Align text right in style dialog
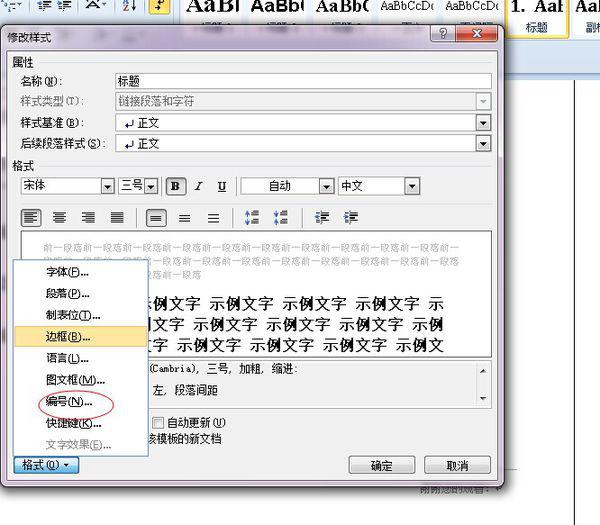Viewport: 600px width, 525px height. (x=88, y=218)
